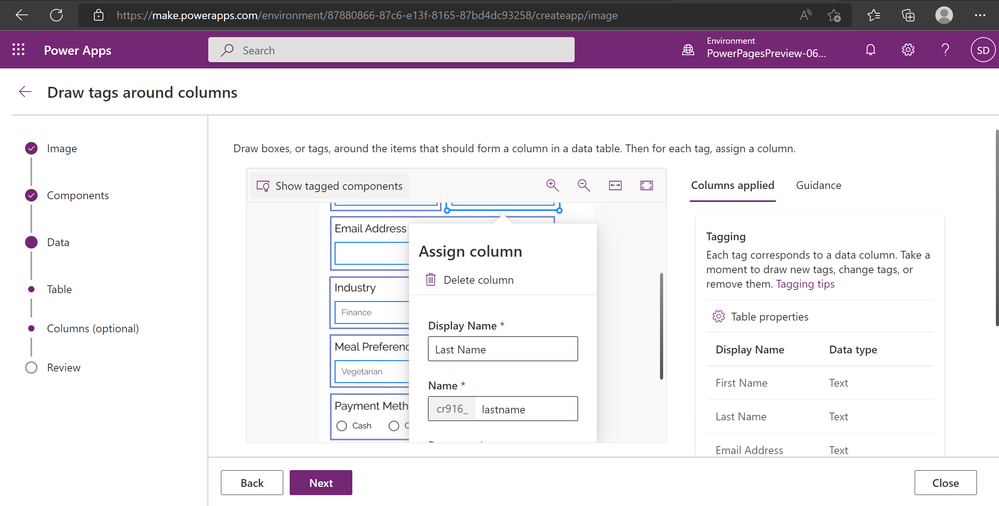Fit image to width icon
Image resolution: width=999 pixels, height=506 pixels.
(615, 185)
